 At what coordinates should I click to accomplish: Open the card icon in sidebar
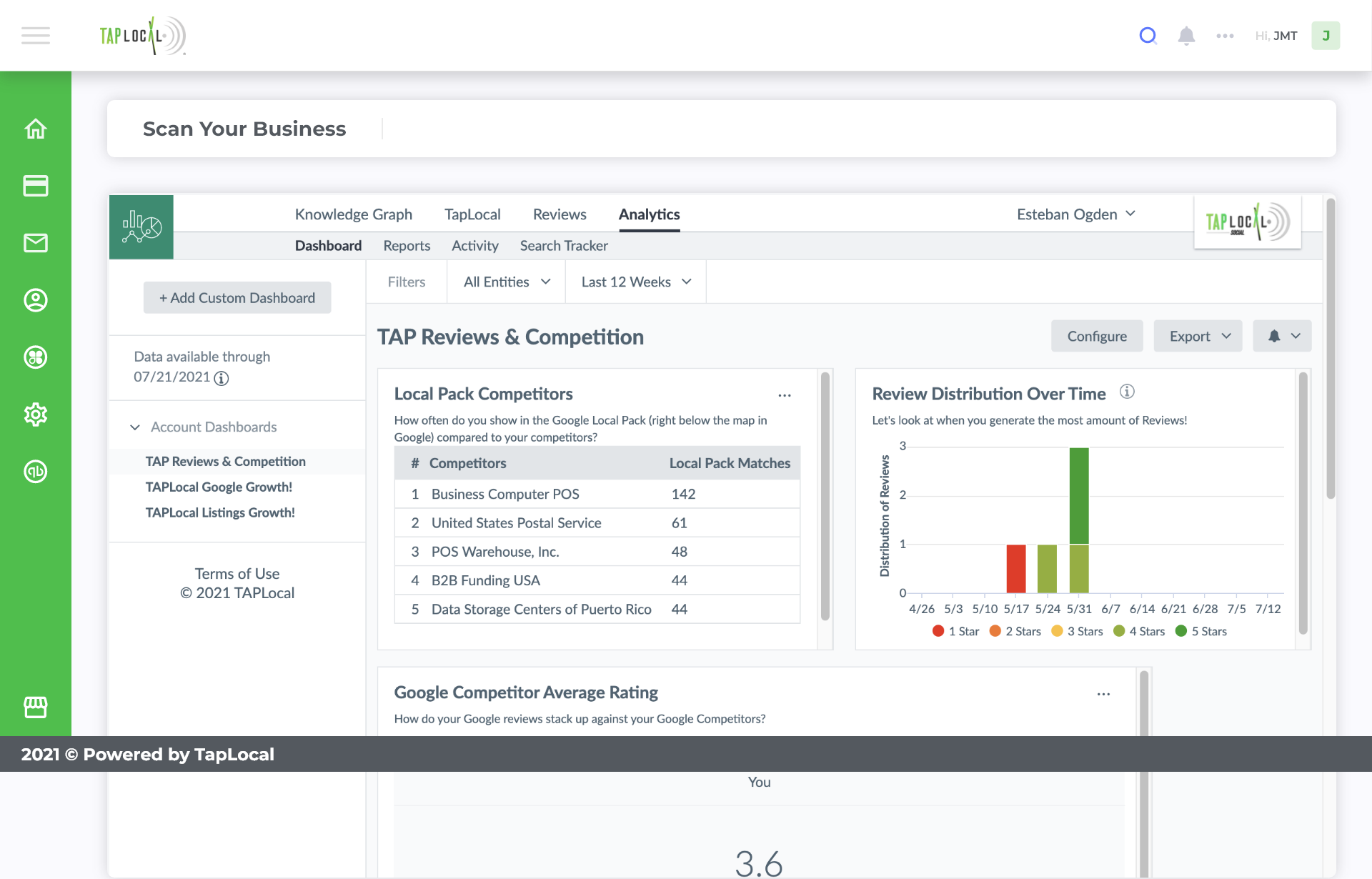point(36,186)
